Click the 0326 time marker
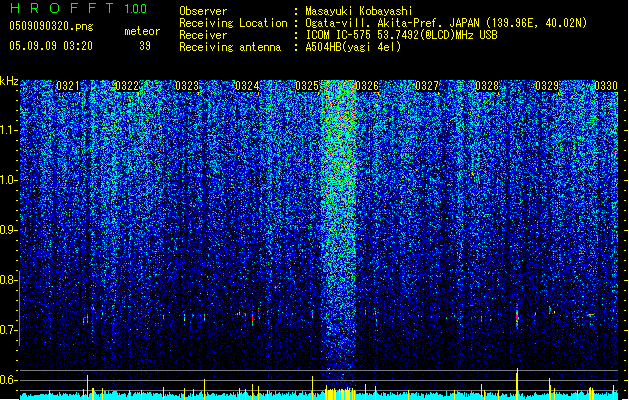The height and width of the screenshot is (400, 629). (367, 86)
